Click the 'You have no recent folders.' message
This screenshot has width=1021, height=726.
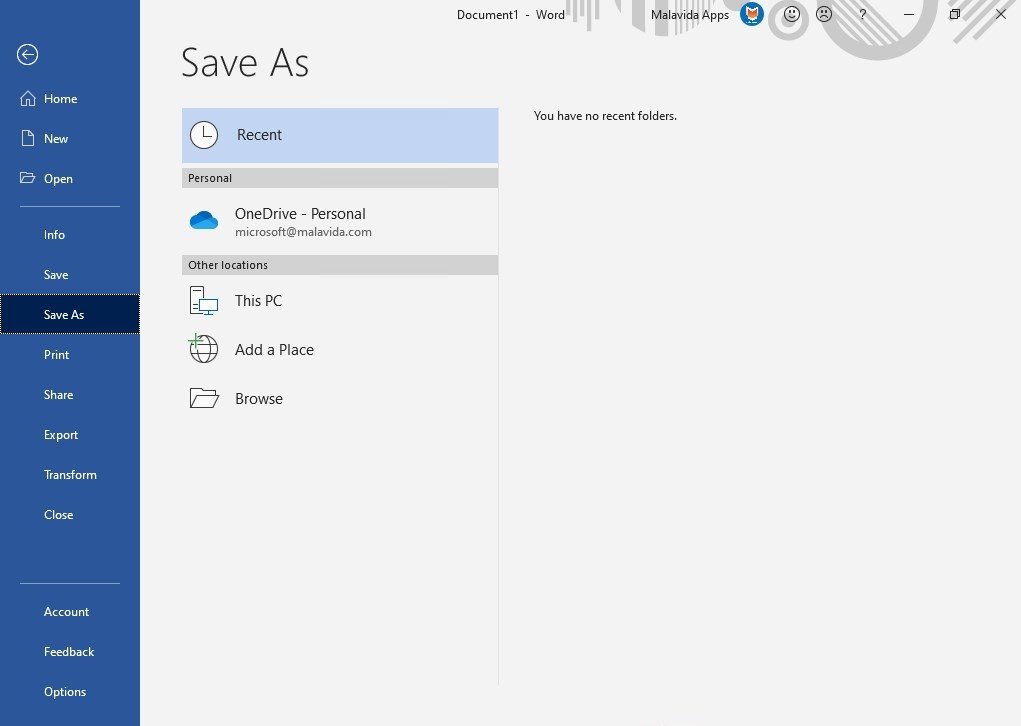click(x=605, y=116)
